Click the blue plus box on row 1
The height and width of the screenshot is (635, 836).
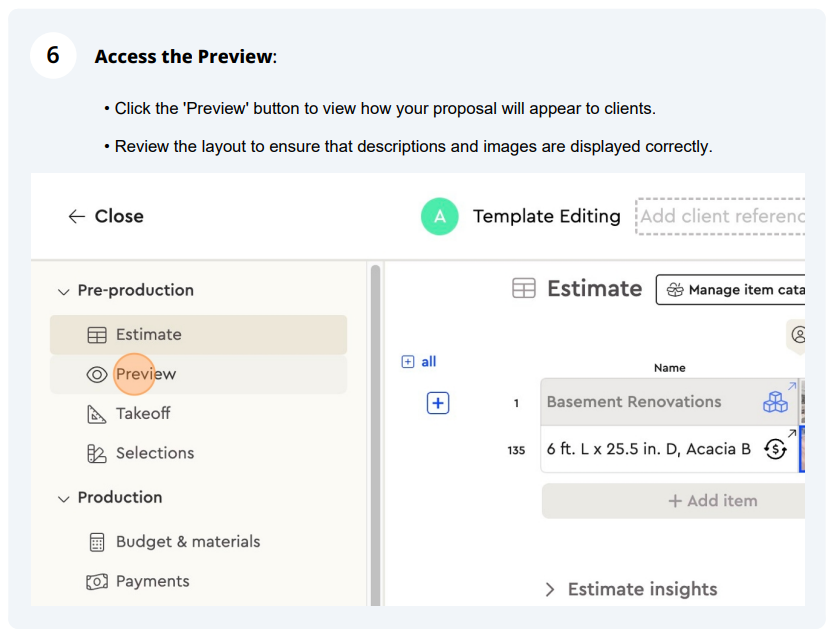(438, 403)
